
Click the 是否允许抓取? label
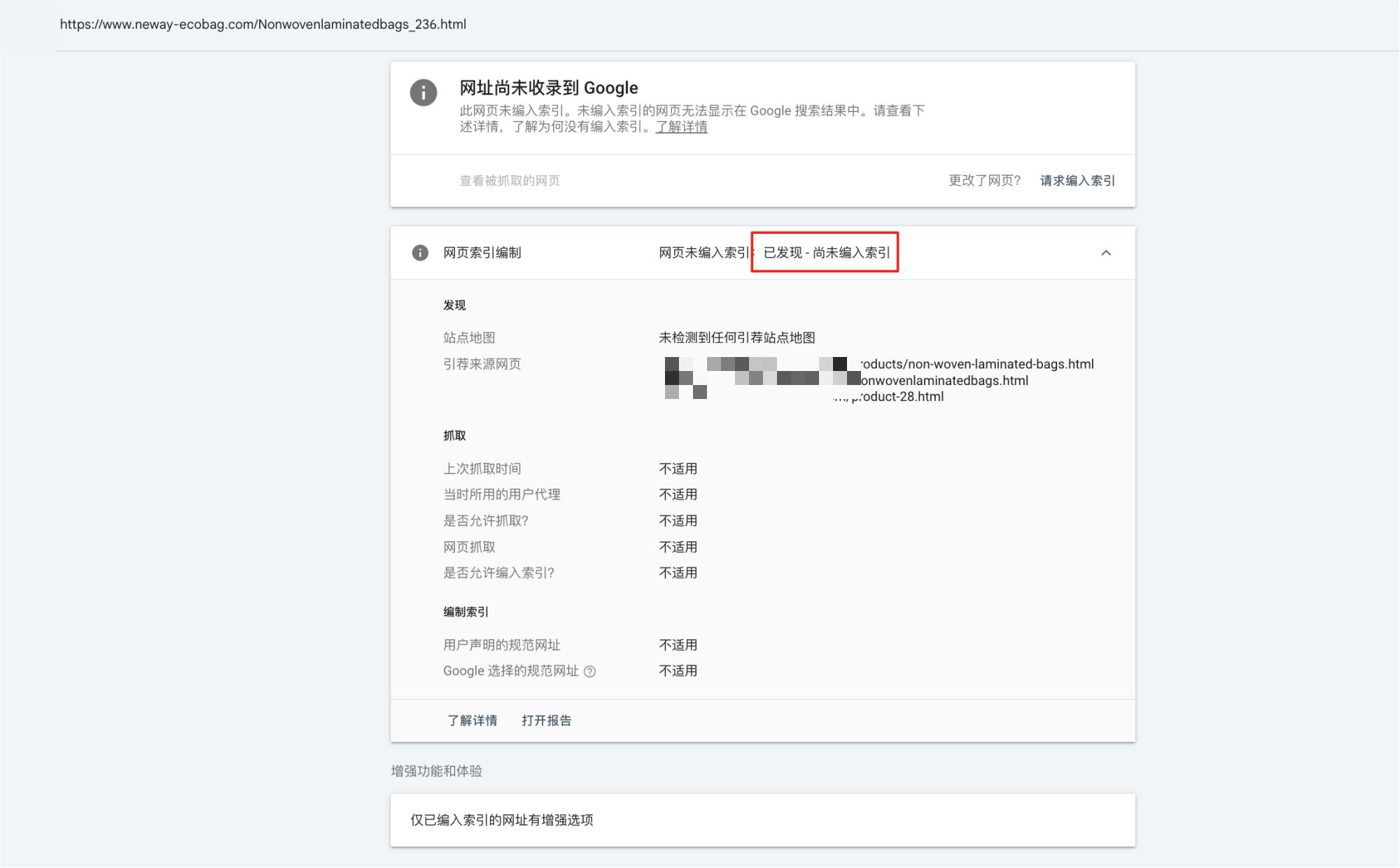(x=486, y=521)
